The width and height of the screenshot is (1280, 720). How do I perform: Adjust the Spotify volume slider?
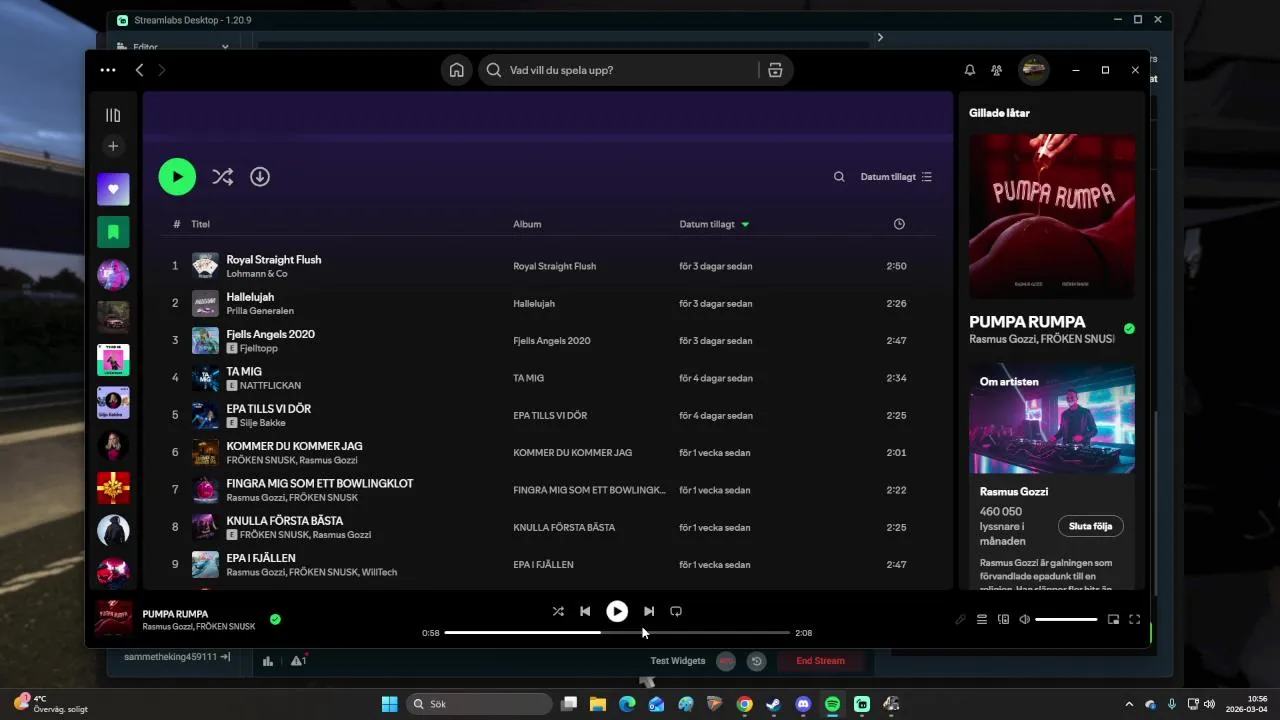(x=1066, y=620)
